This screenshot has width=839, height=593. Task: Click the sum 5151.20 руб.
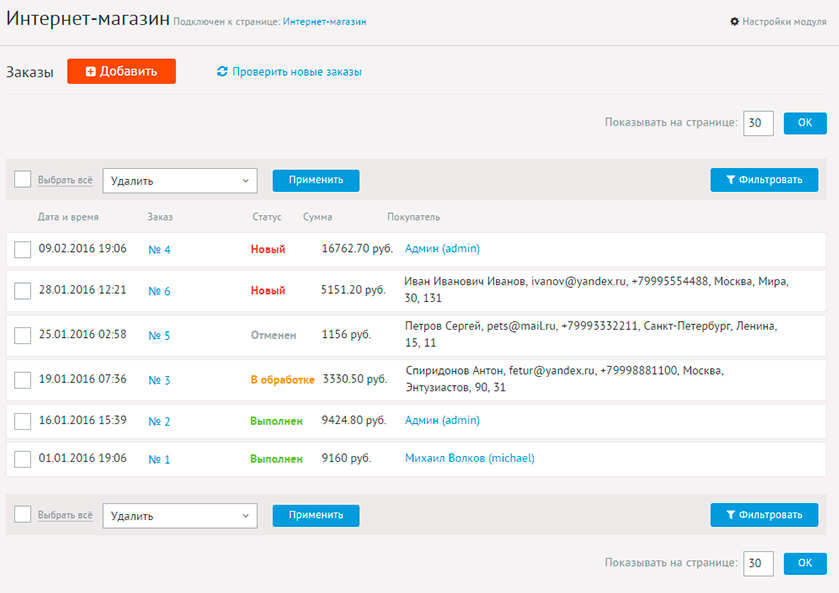tap(353, 290)
